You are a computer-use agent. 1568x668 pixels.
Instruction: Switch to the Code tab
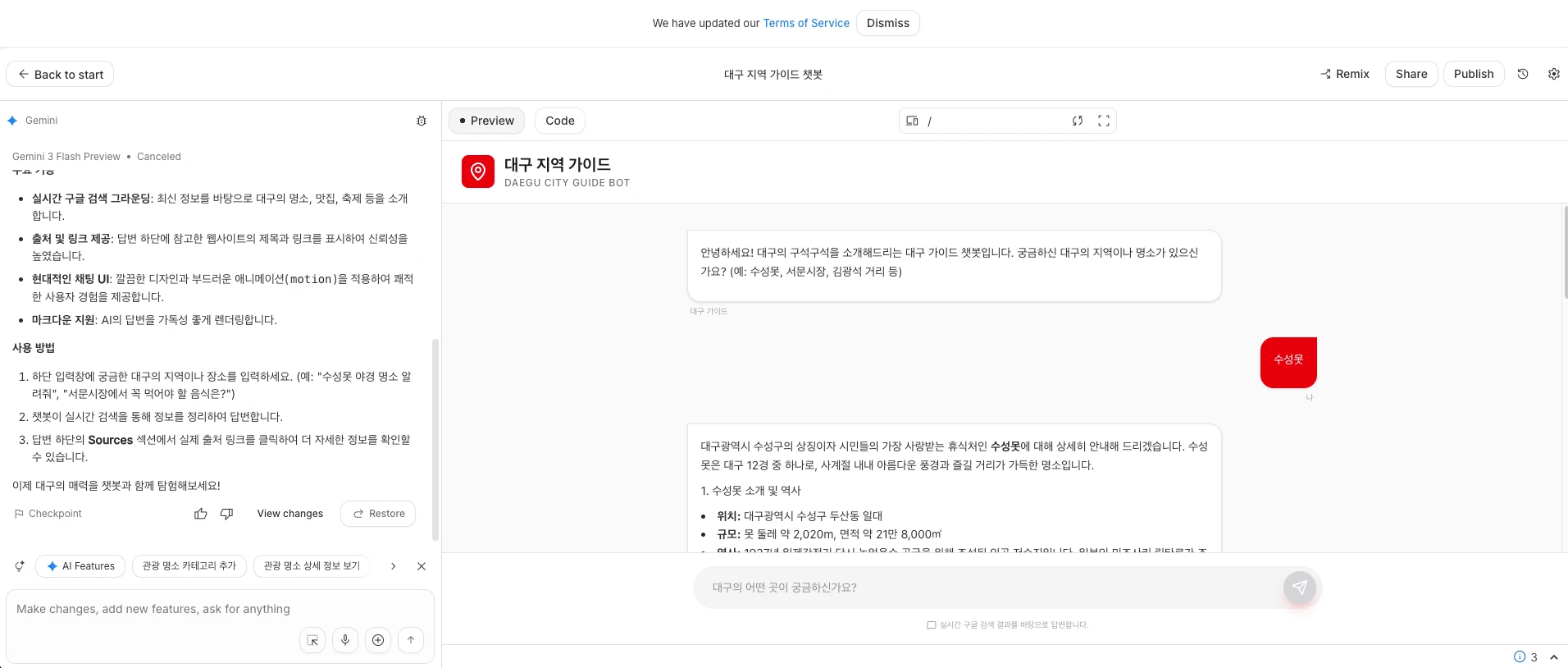click(x=560, y=121)
